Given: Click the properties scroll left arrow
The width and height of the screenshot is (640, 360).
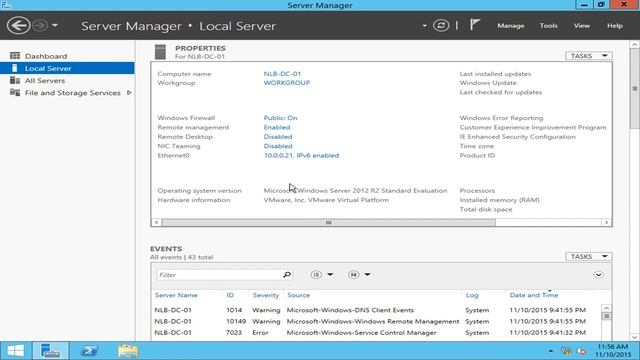Looking at the screenshot, I should 156,222.
